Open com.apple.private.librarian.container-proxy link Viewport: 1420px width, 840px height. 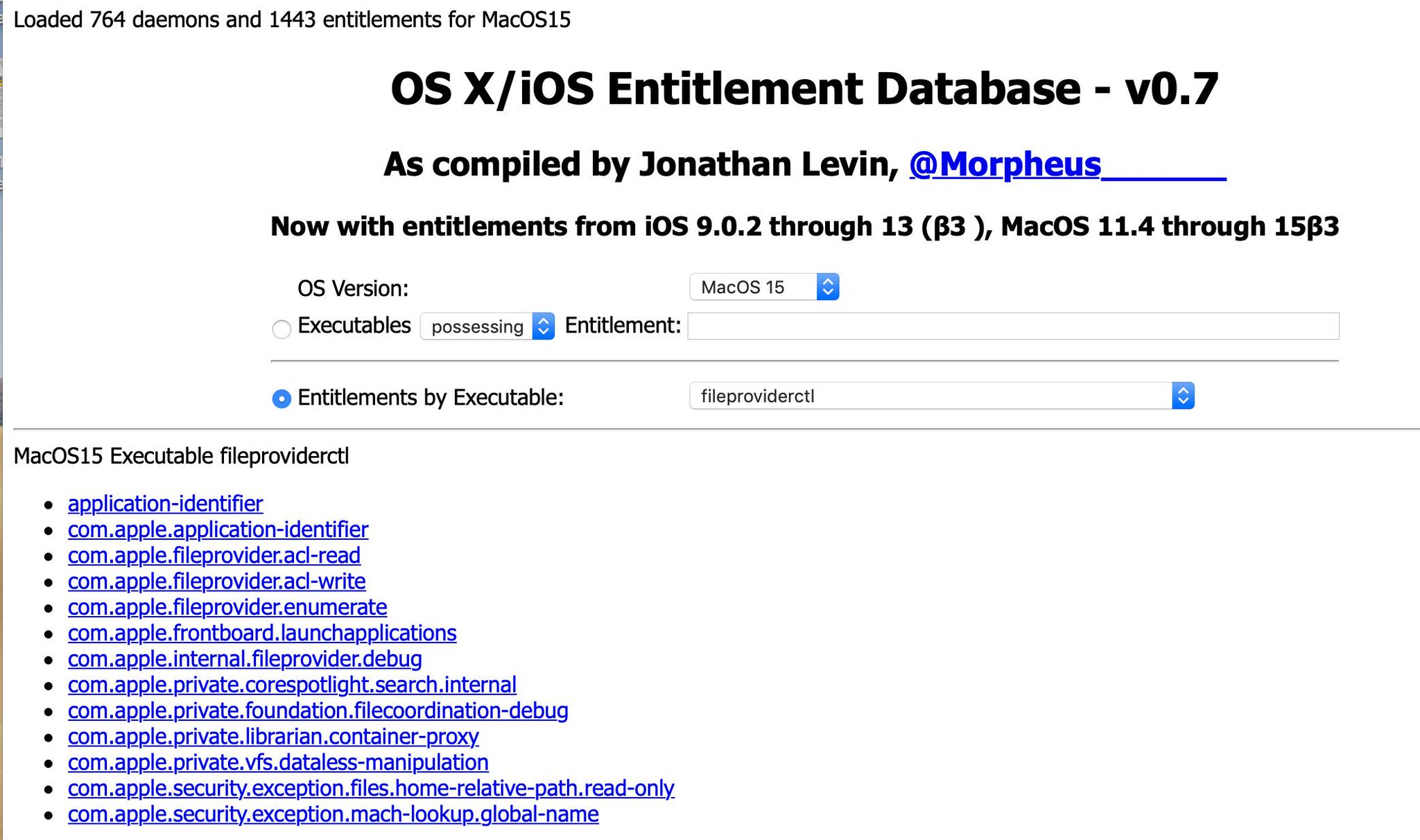[x=273, y=736]
